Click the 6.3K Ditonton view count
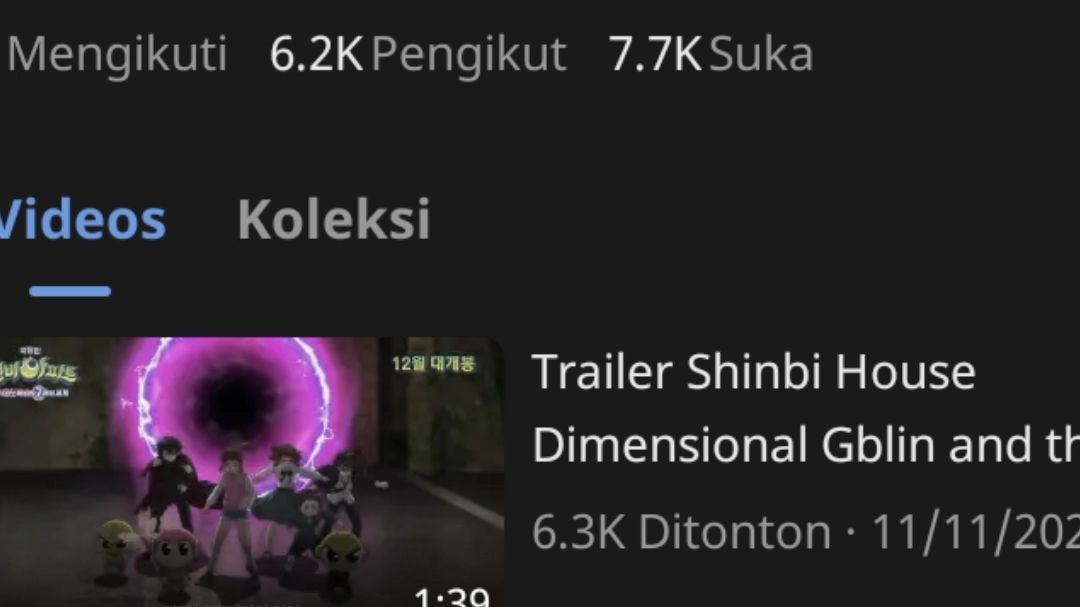Screen dimensions: 1080x607 [682, 532]
